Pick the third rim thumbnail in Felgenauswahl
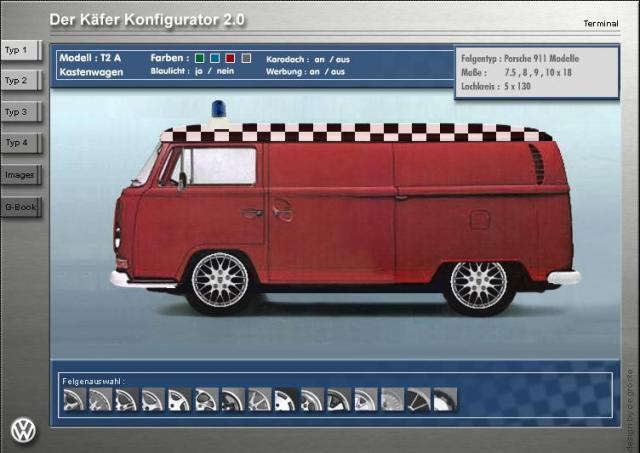Viewport: 640px width, 453px height. [x=127, y=399]
